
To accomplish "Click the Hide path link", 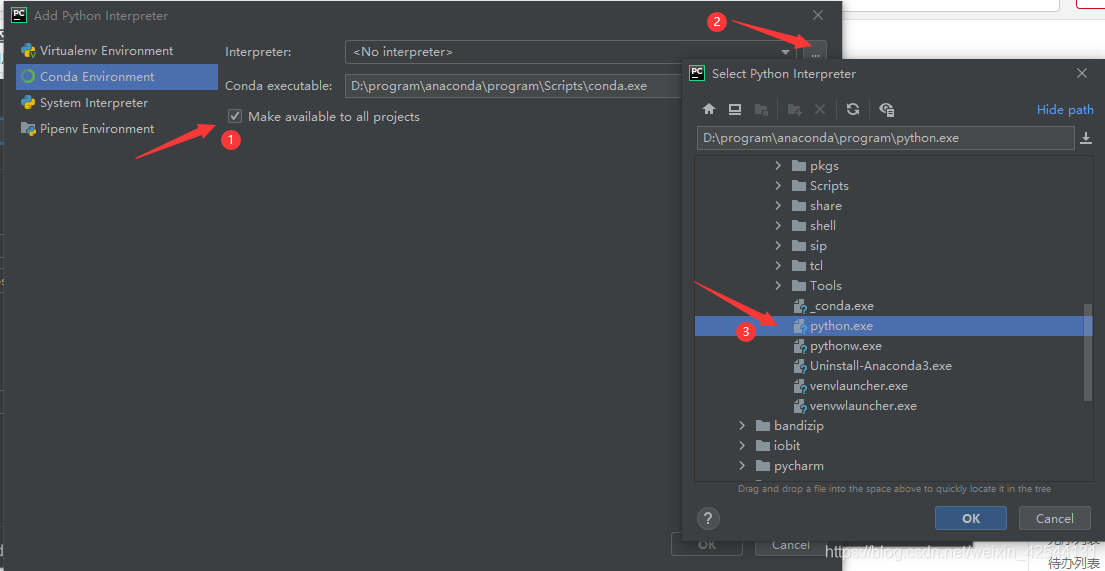I will (x=1065, y=109).
